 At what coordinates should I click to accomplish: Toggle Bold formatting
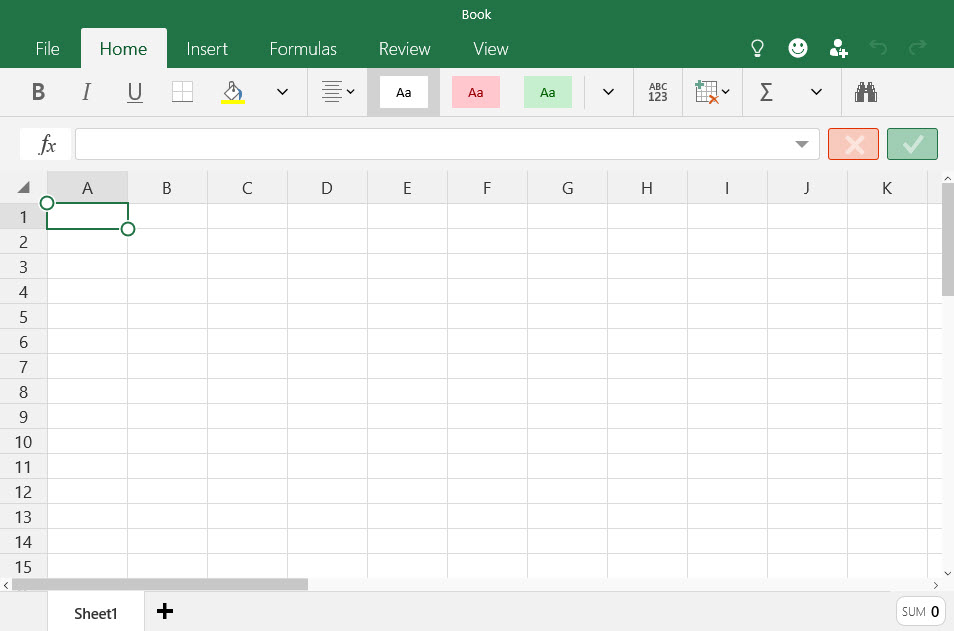pos(38,92)
